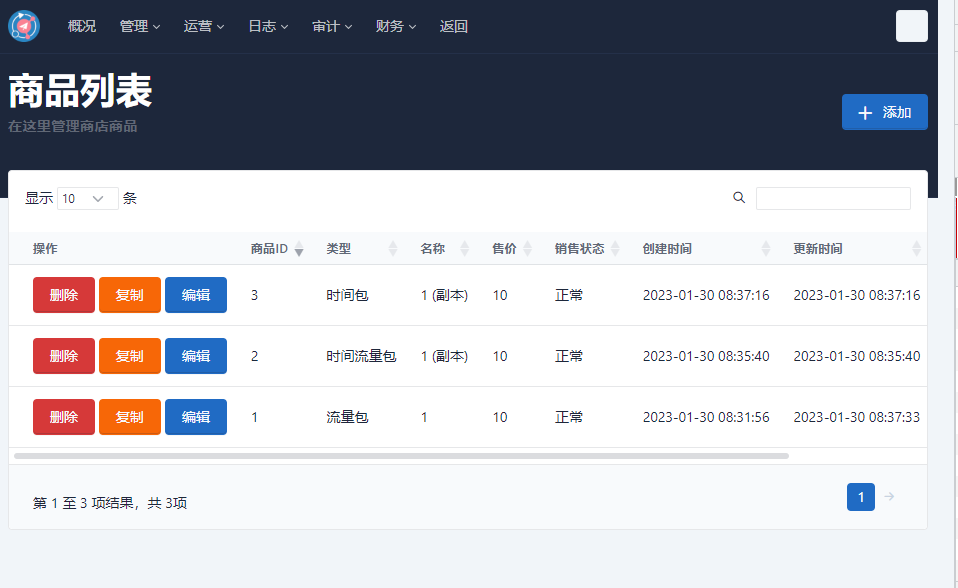The image size is (958, 588).
Task: Expand the 日志 menu
Action: (268, 26)
